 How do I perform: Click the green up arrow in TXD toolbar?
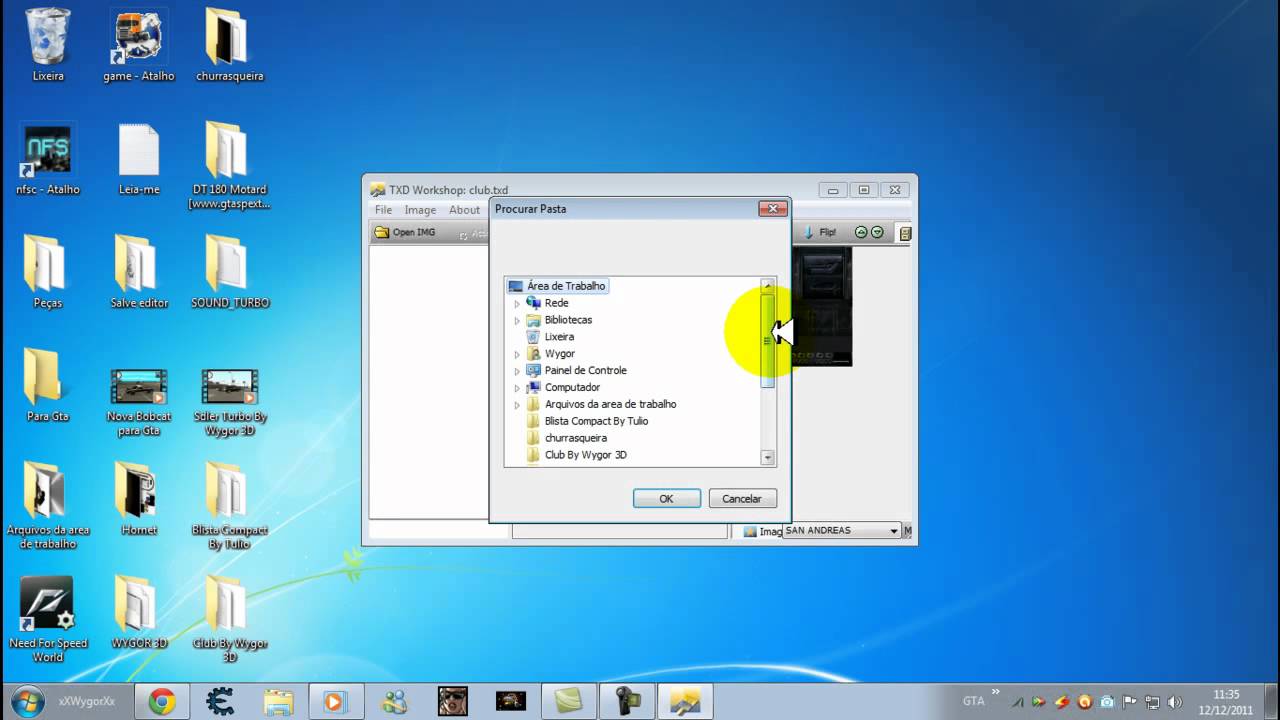point(860,232)
